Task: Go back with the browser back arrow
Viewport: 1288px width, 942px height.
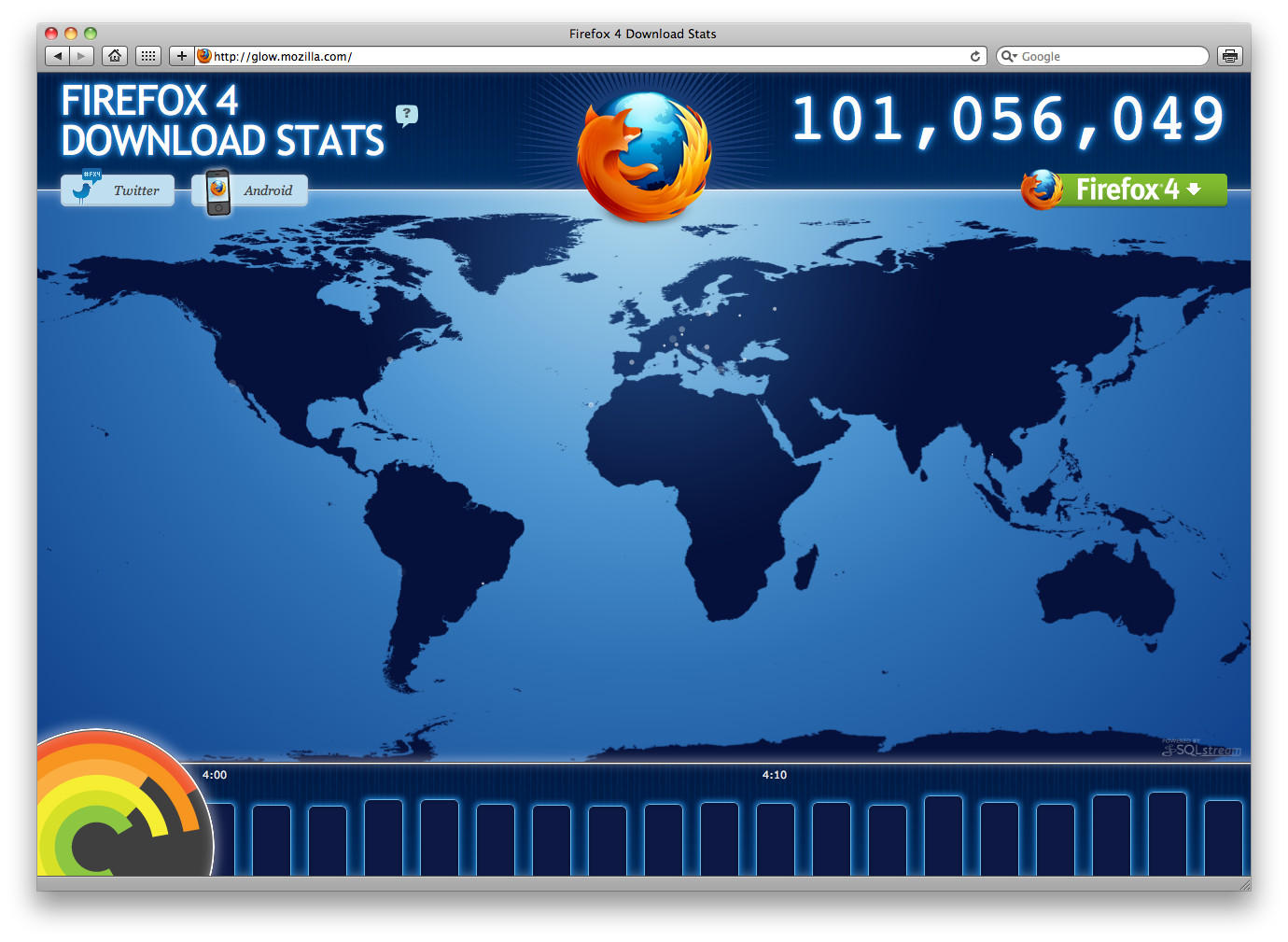Action: coord(58,56)
